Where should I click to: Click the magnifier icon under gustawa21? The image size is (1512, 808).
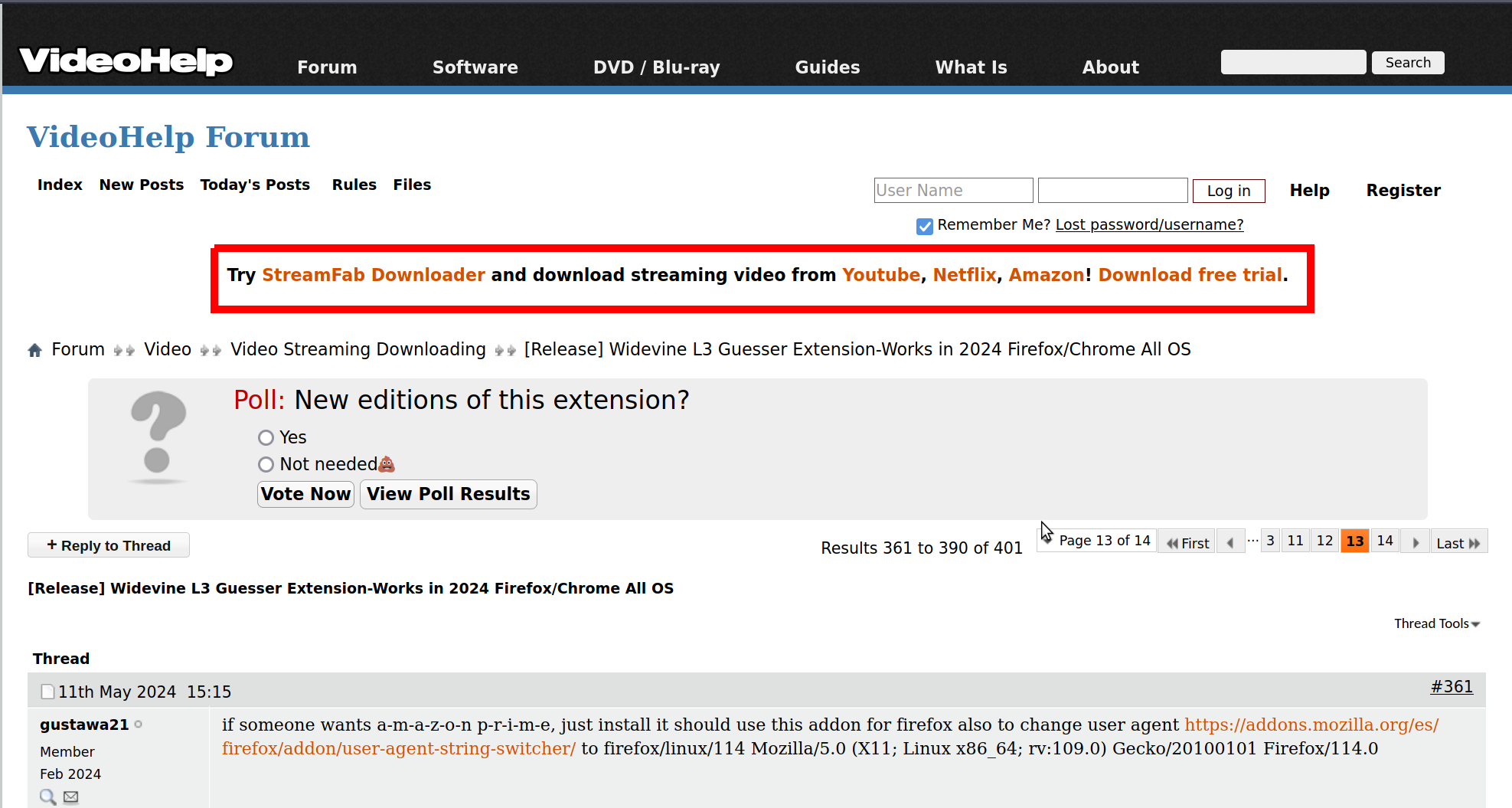(47, 797)
